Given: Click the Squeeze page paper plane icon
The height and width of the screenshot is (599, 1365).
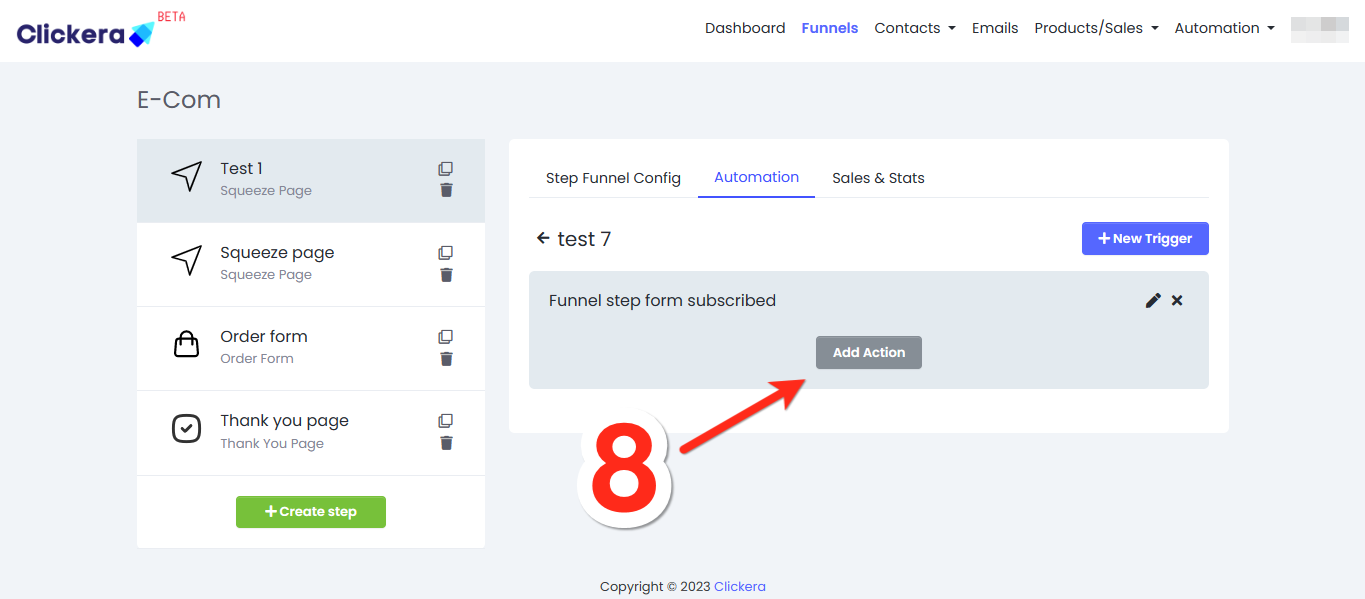Looking at the screenshot, I should click(x=186, y=261).
